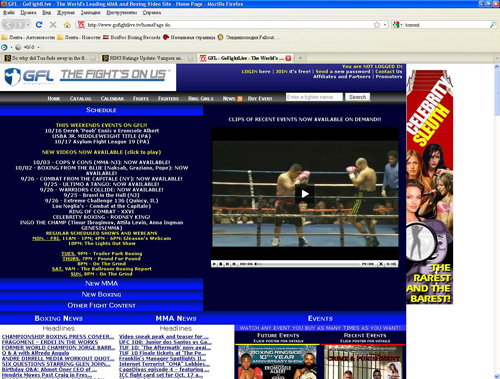Toggle fullscreen on the video player
Screen dimensions: 500x379
[x=381, y=264]
